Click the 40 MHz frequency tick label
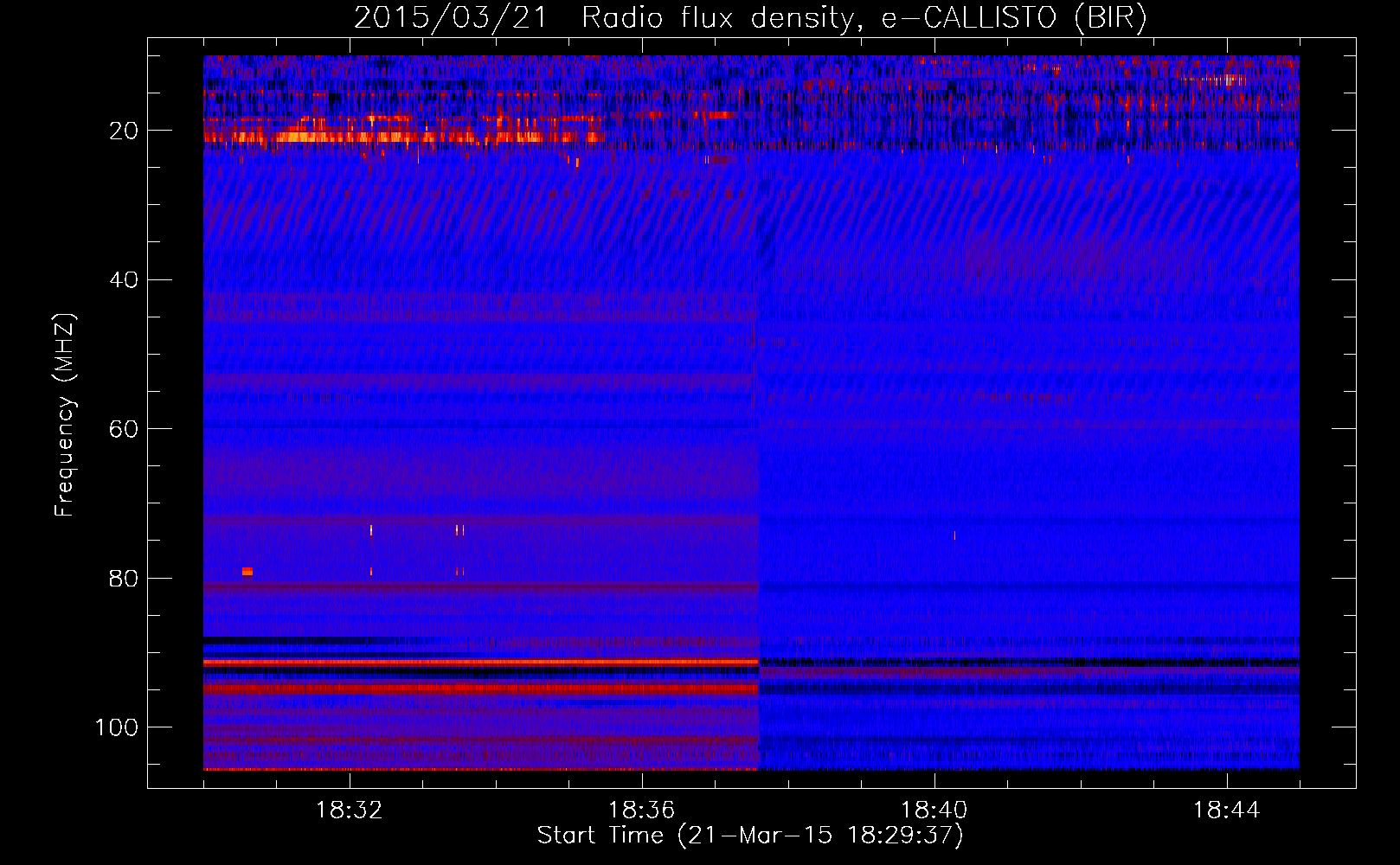Viewport: 1400px width, 865px height. [x=124, y=279]
